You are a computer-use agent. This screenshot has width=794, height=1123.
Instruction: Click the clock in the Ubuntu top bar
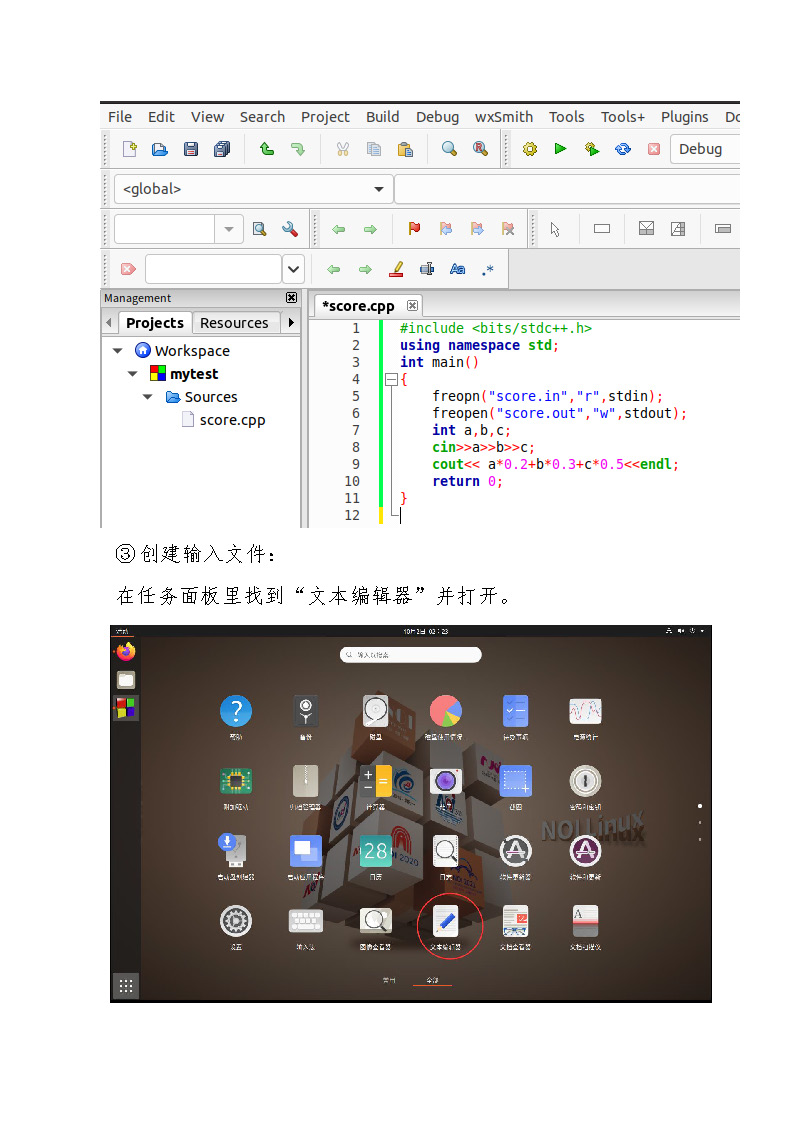pyautogui.click(x=425, y=631)
